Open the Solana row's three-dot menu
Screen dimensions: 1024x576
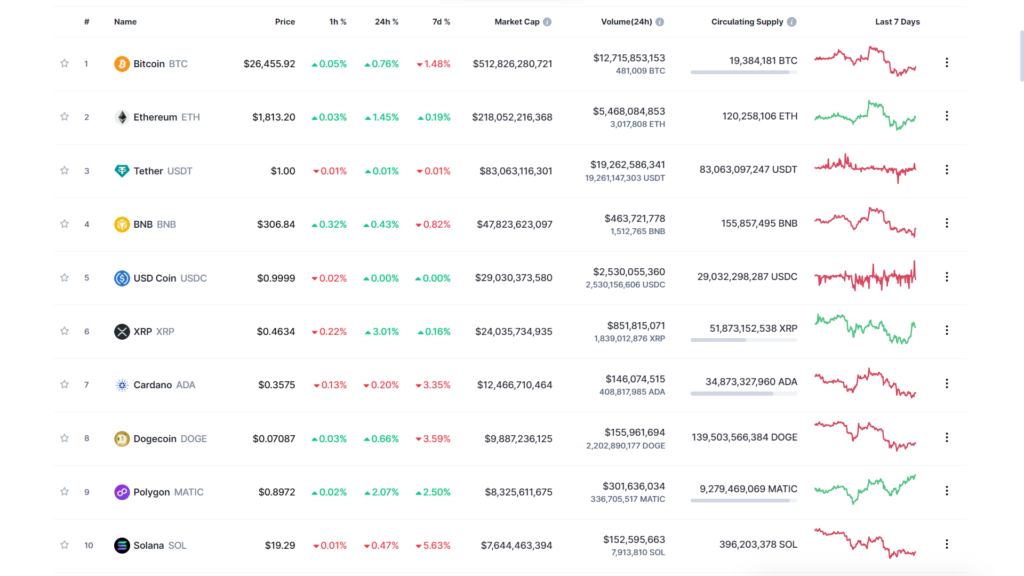pos(946,544)
